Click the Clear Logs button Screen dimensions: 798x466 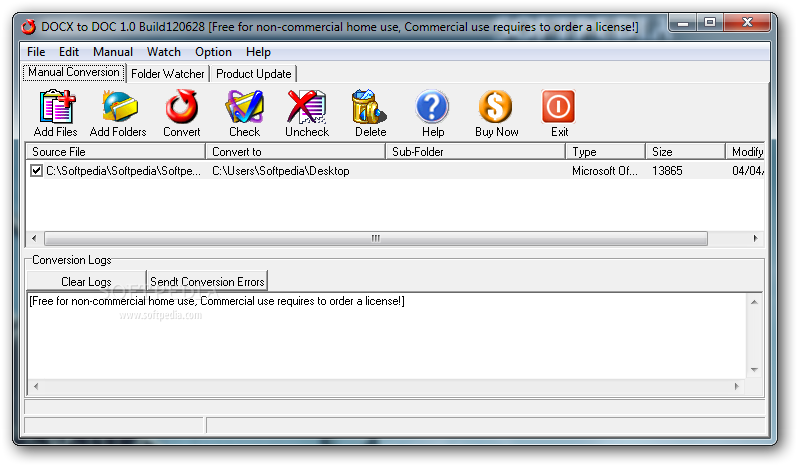tap(87, 281)
